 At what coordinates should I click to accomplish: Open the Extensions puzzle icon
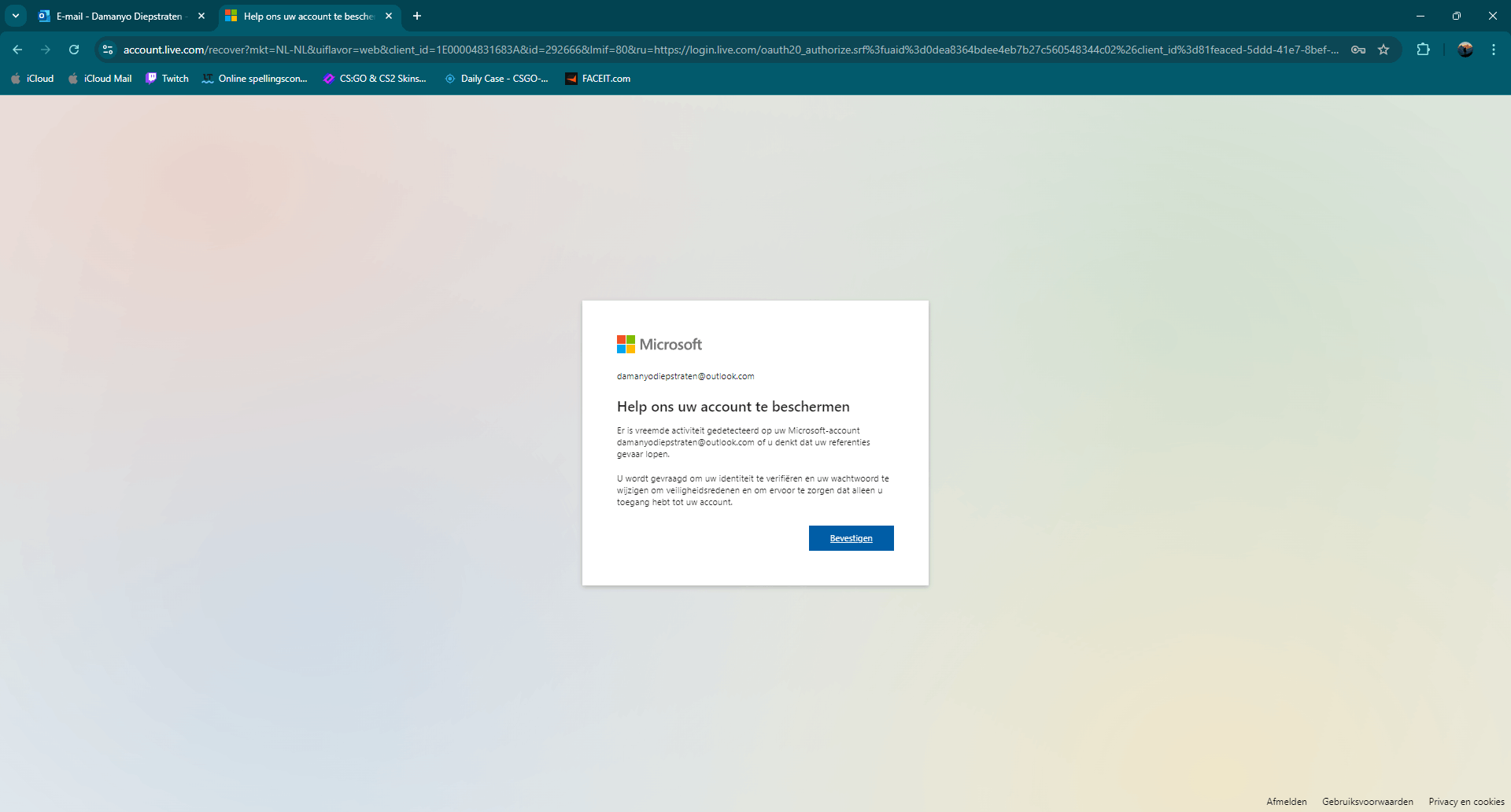(1423, 50)
